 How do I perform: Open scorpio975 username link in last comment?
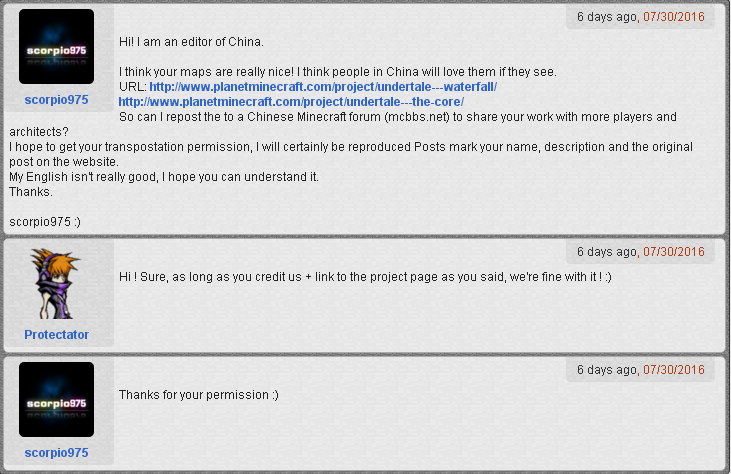tap(56, 453)
